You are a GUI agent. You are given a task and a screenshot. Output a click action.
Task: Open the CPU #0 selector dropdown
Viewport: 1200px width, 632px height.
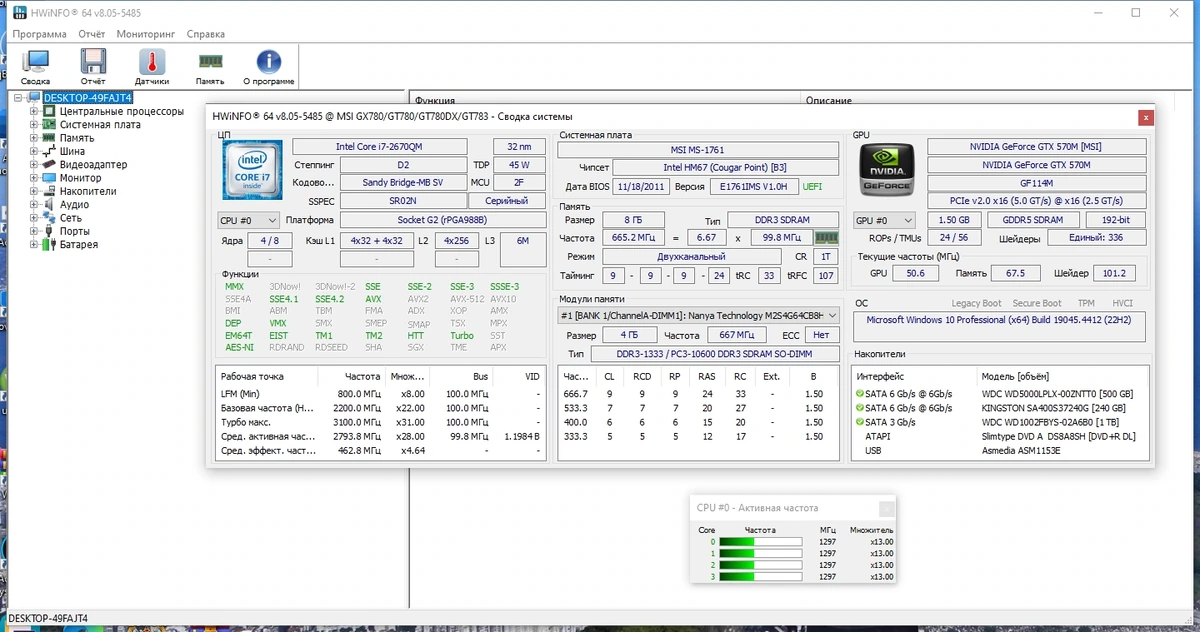[x=248, y=220]
